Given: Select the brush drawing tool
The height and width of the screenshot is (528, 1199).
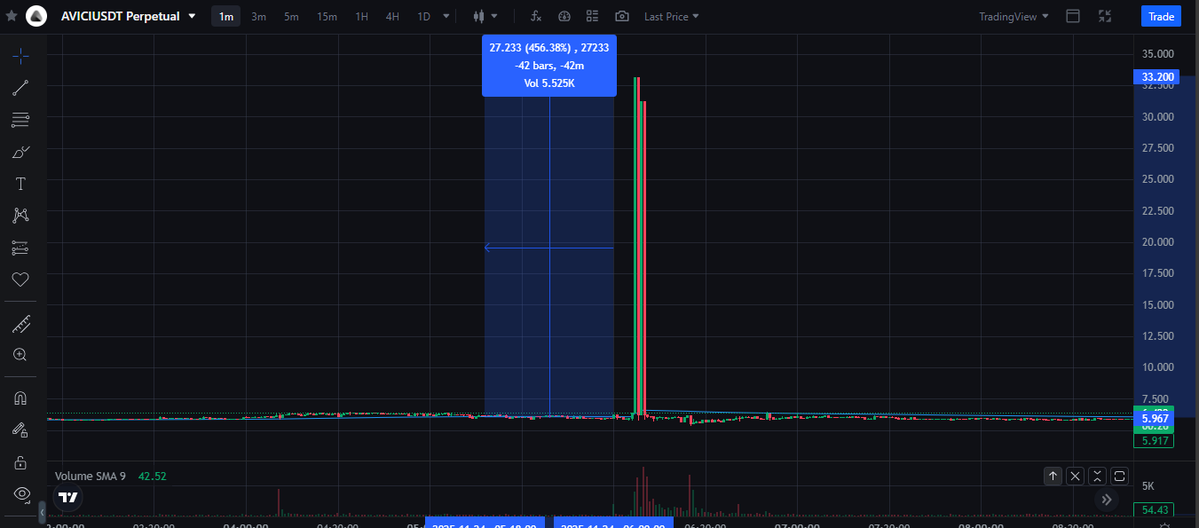Looking at the screenshot, I should coord(21,152).
